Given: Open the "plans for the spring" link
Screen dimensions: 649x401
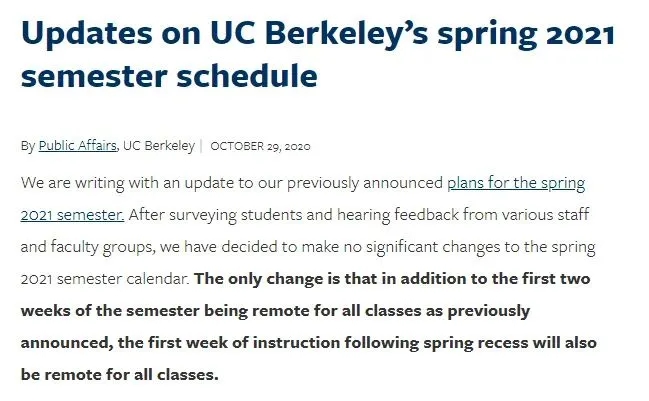Looking at the screenshot, I should (x=515, y=183).
